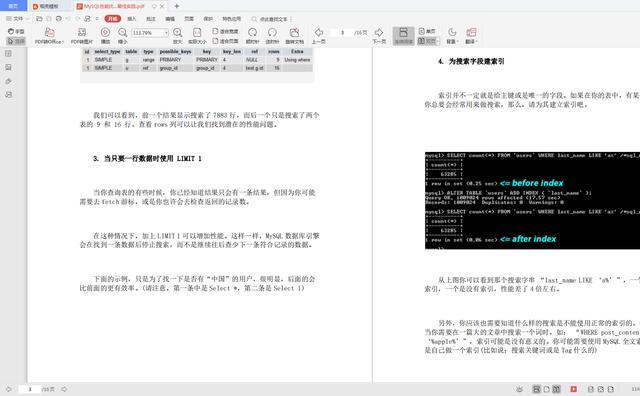Zoom in with 放大 magnifier
This screenshot has height=396, width=640.
point(178,36)
